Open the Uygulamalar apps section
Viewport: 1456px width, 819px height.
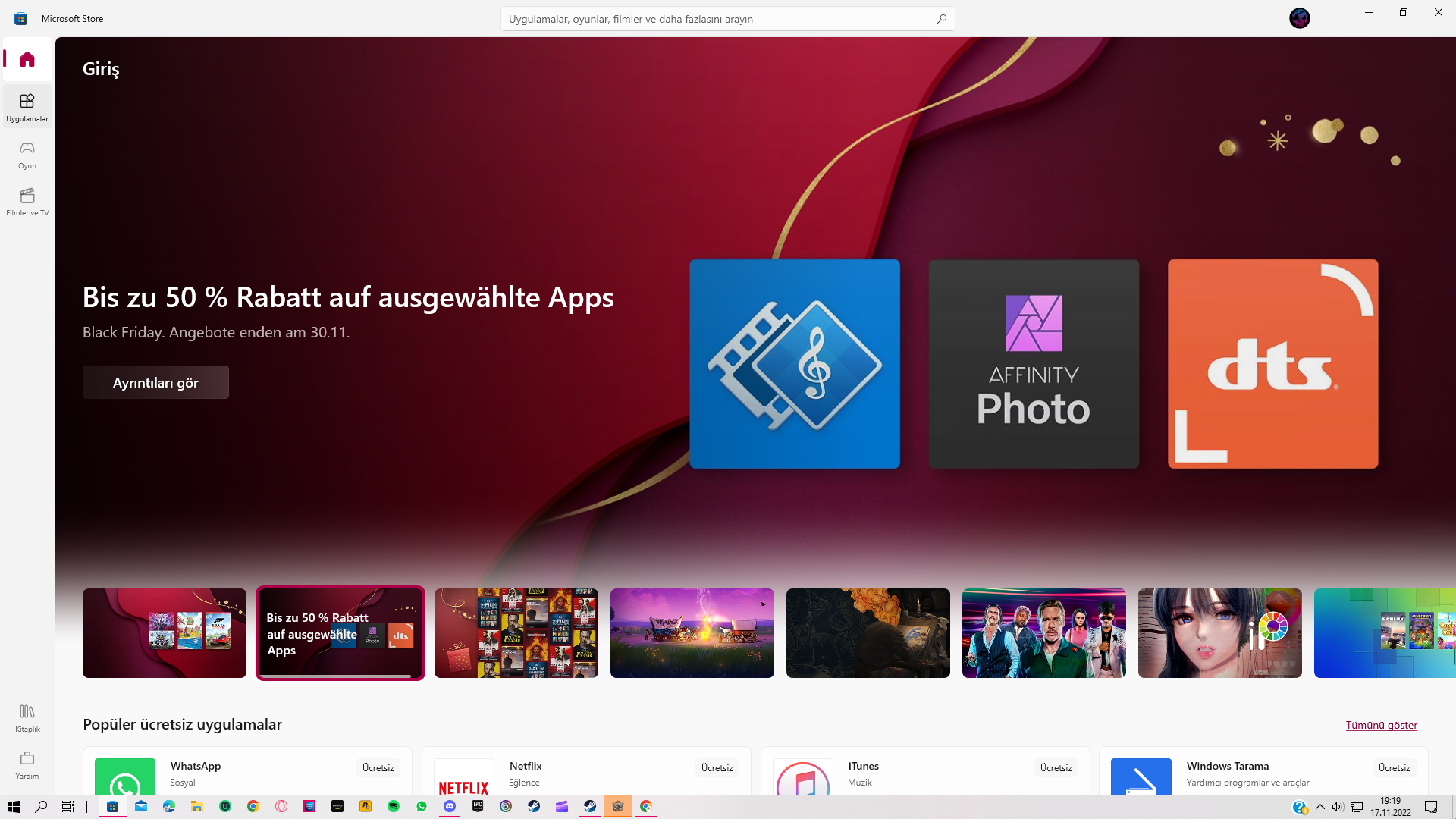click(x=27, y=107)
